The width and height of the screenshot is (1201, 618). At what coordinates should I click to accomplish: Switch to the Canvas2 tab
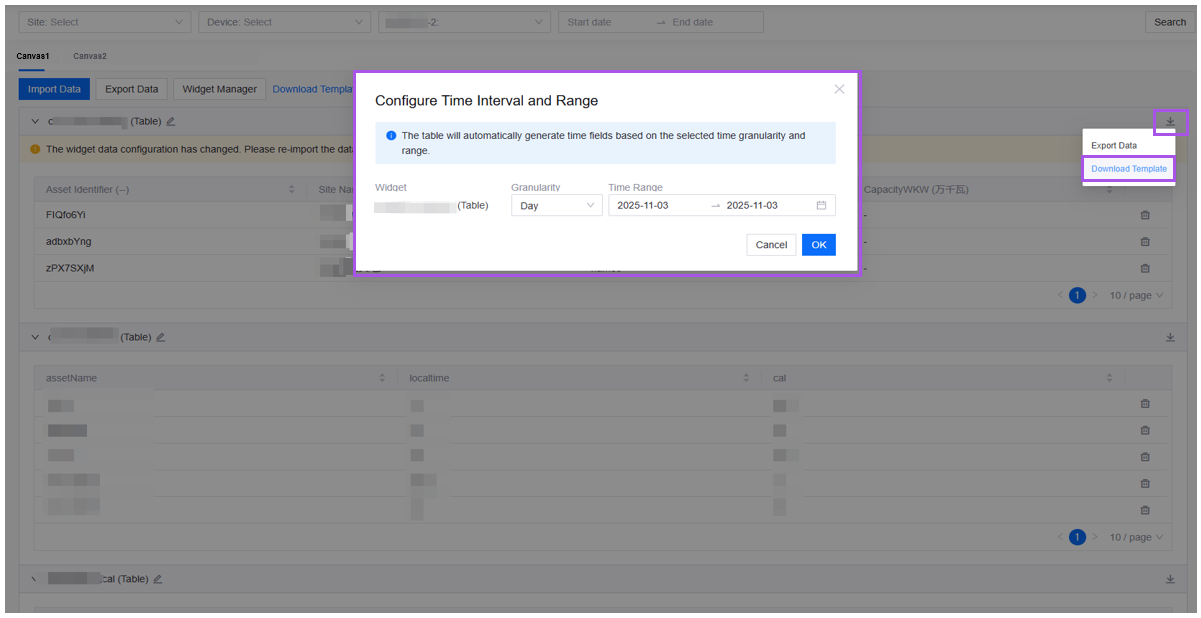point(90,56)
